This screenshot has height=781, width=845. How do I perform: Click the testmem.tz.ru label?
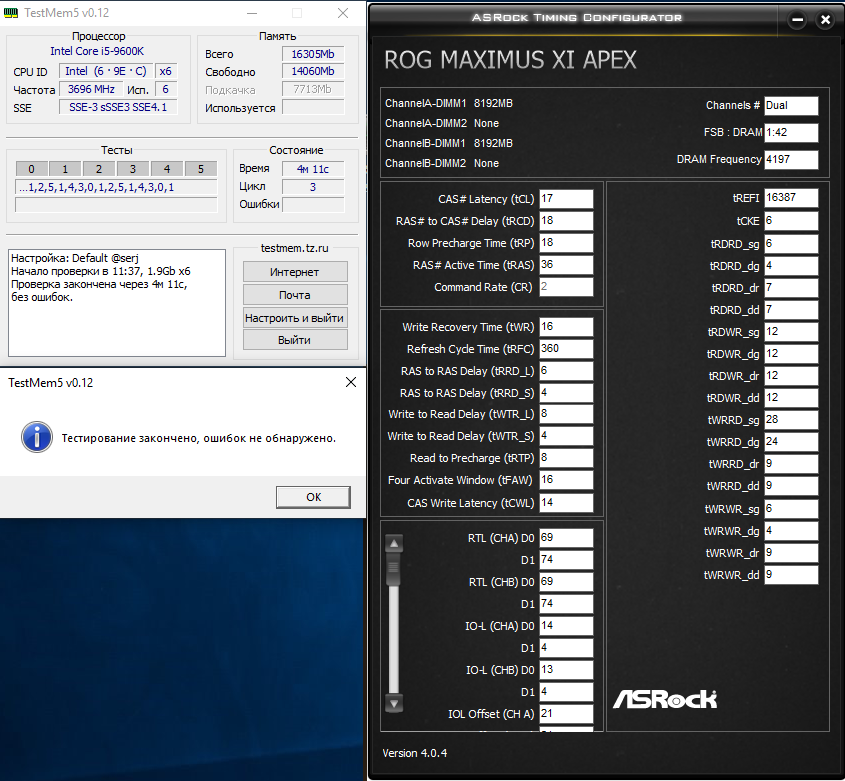tap(295, 248)
